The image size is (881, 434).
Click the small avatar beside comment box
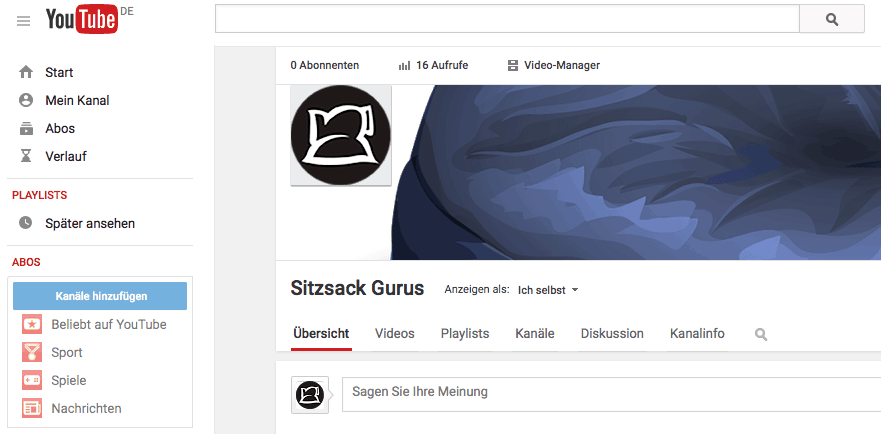(310, 395)
